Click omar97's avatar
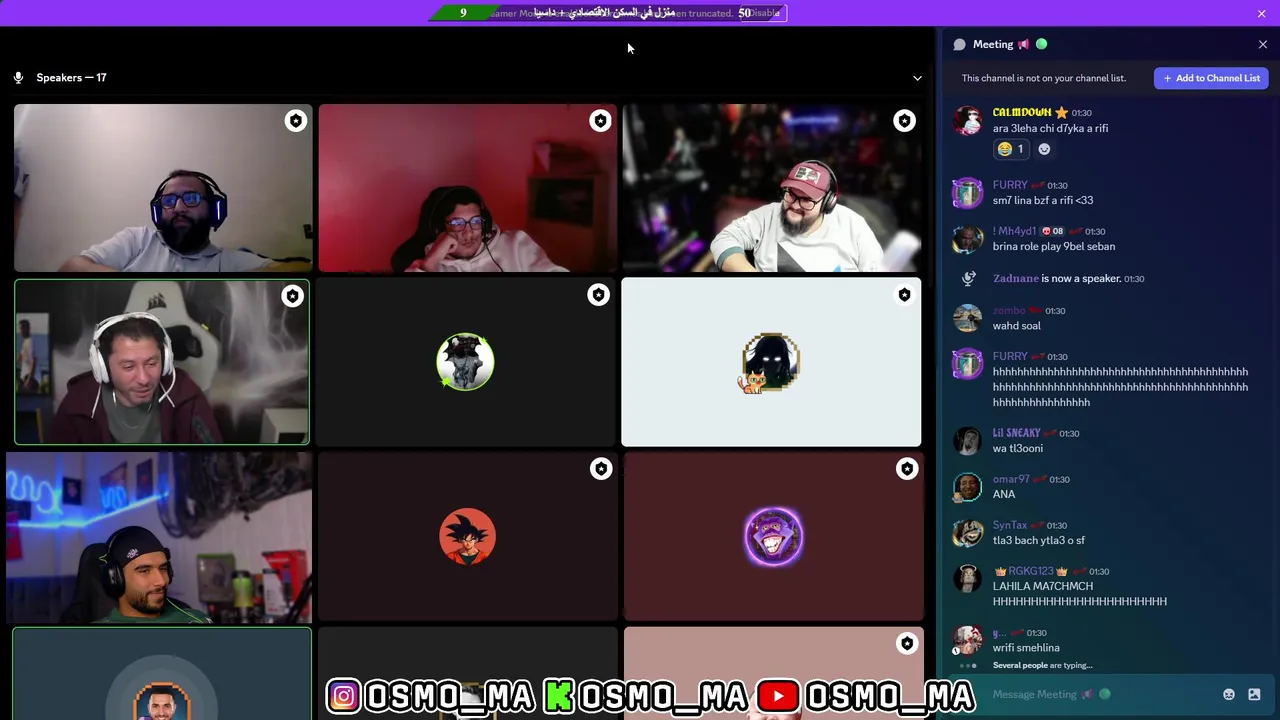 [x=967, y=487]
